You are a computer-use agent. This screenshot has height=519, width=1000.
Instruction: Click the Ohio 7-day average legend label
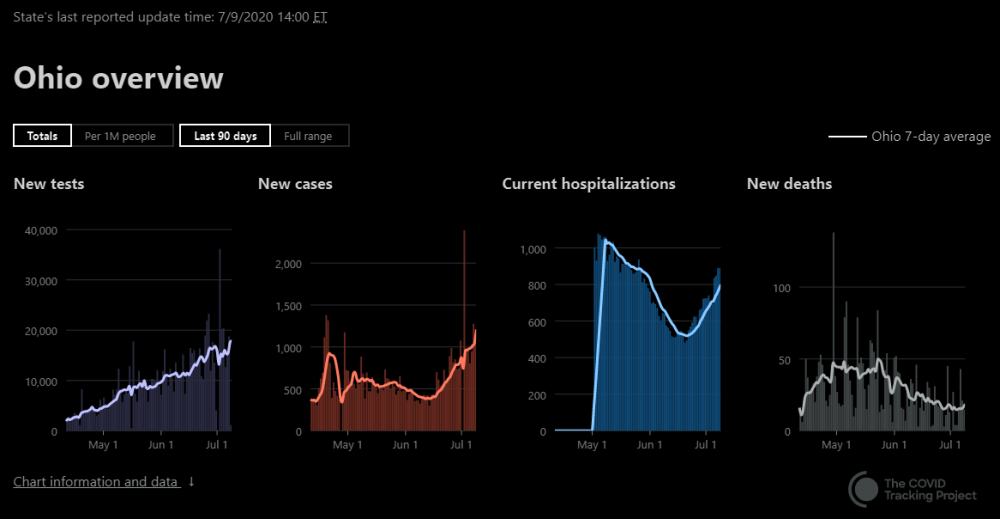pos(931,136)
